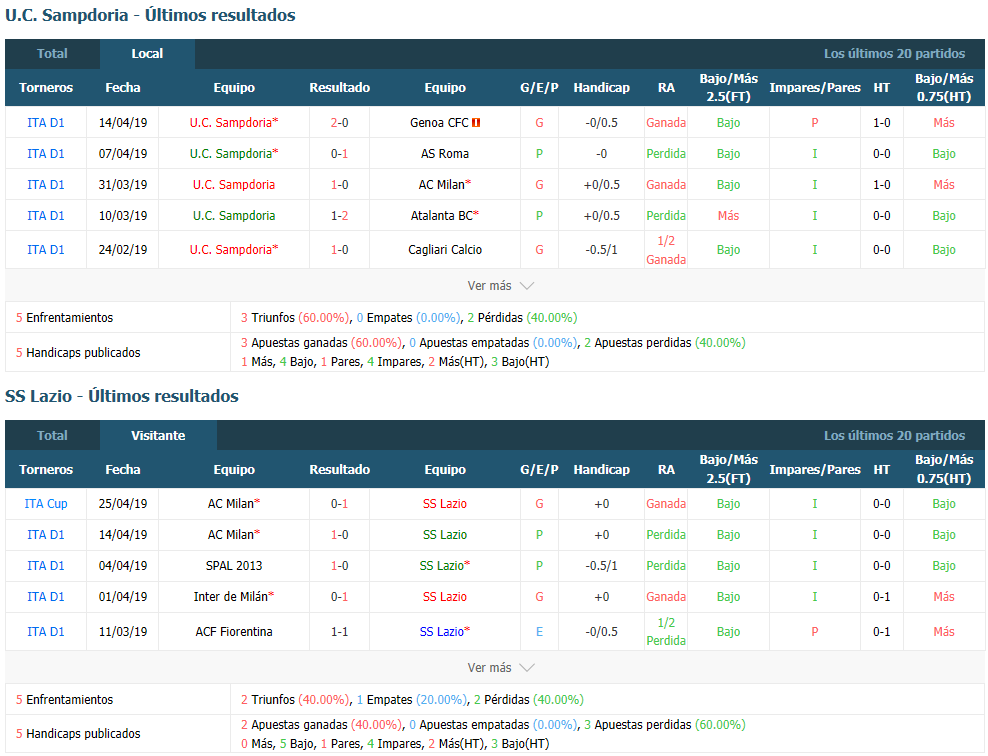Click the 1-2 result against Atalanta BC
Image resolution: width=988 pixels, height=756 pixels.
click(340, 215)
